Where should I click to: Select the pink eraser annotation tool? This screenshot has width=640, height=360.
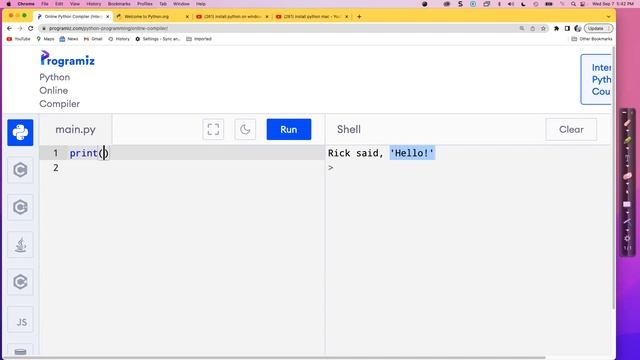pos(627,176)
